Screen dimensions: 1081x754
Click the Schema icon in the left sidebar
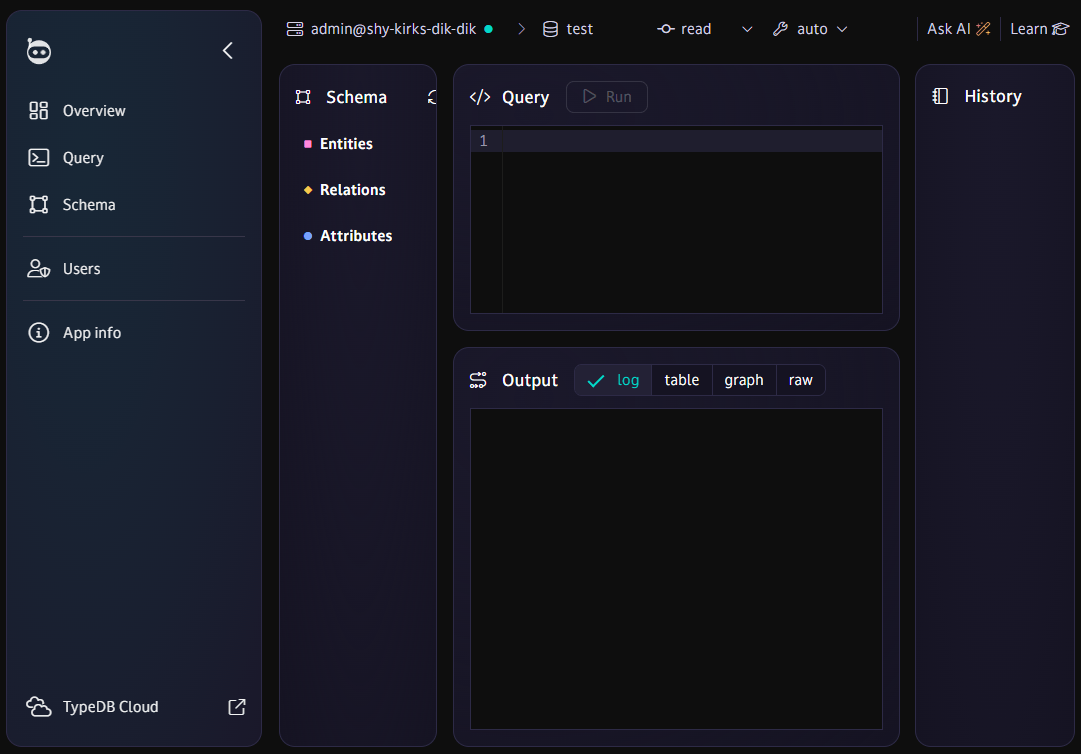(x=38, y=204)
